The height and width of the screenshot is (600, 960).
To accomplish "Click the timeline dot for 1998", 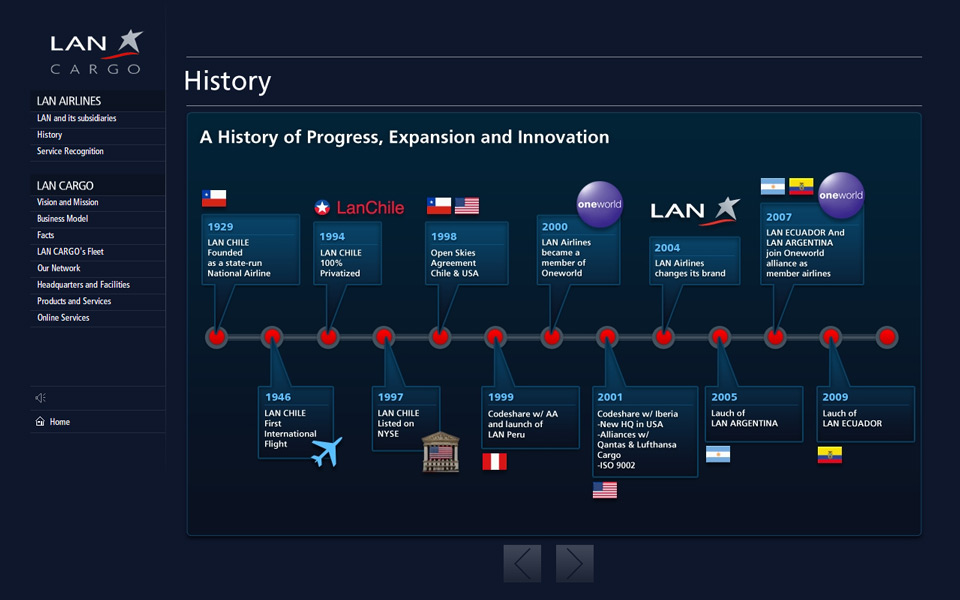I will pos(440,337).
